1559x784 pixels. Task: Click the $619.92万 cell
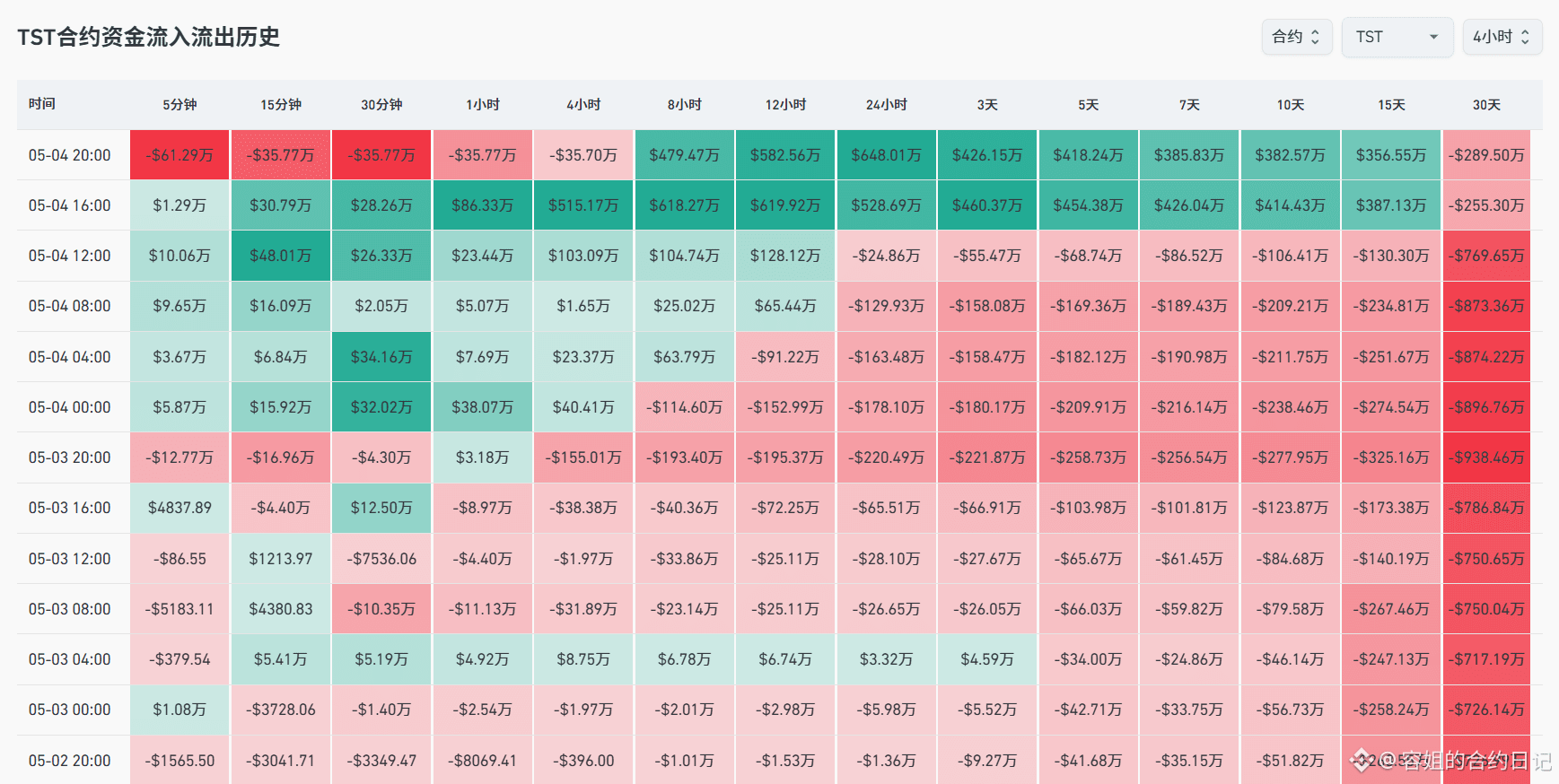[x=785, y=205]
